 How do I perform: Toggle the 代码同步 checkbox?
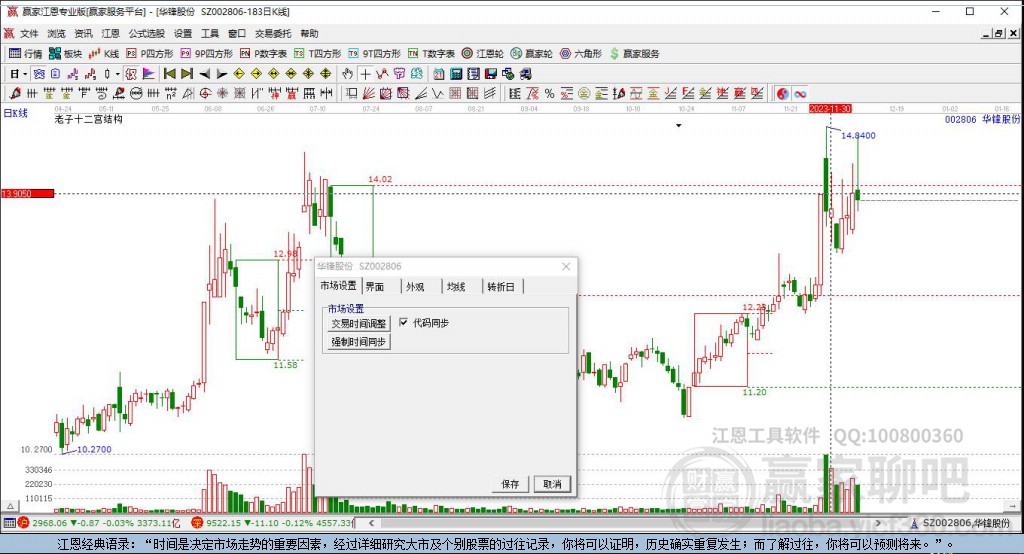(404, 322)
